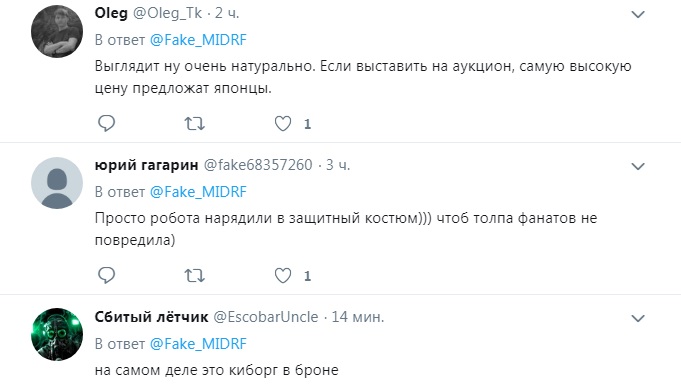This screenshot has width=681, height=387.
Task: Open options chevron on Oleg's tweet
Action: click(x=638, y=14)
